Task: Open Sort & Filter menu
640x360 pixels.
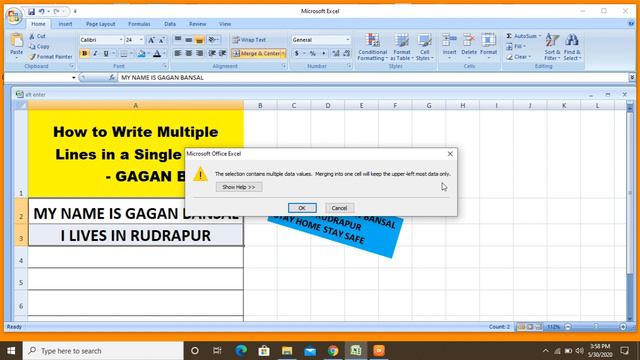Action: pos(552,47)
